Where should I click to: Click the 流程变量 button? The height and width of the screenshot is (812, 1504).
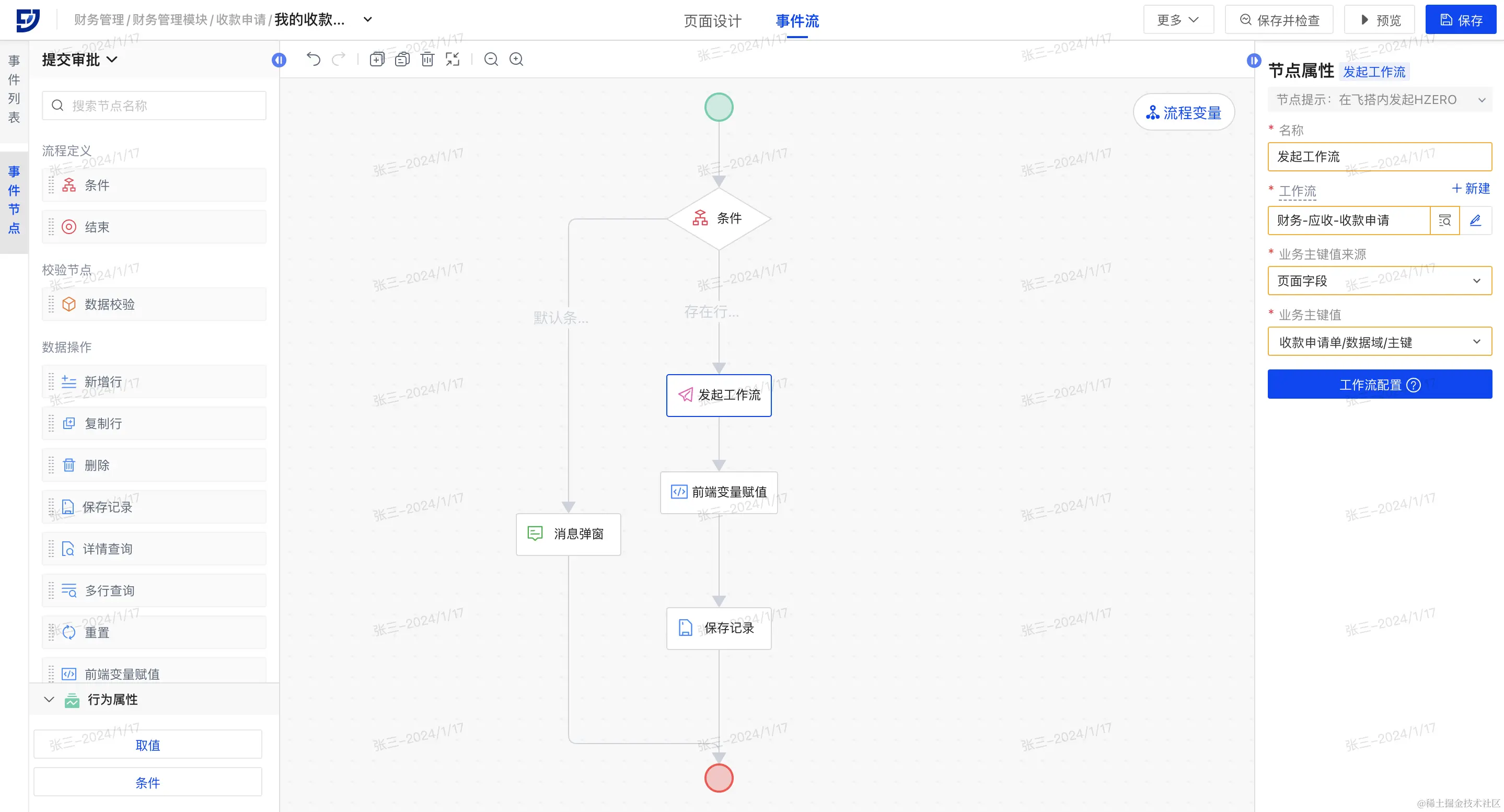(x=1184, y=112)
